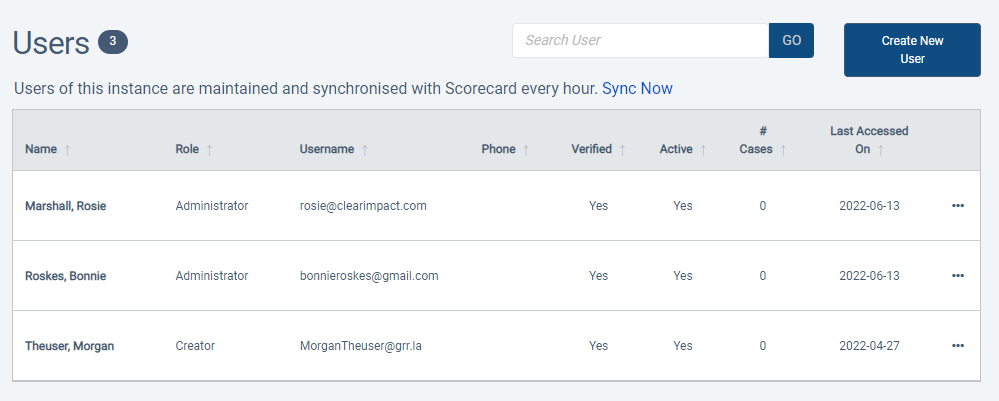The height and width of the screenshot is (401, 999).
Task: Open options menu for Roskes, Bonnie
Action: (958, 276)
